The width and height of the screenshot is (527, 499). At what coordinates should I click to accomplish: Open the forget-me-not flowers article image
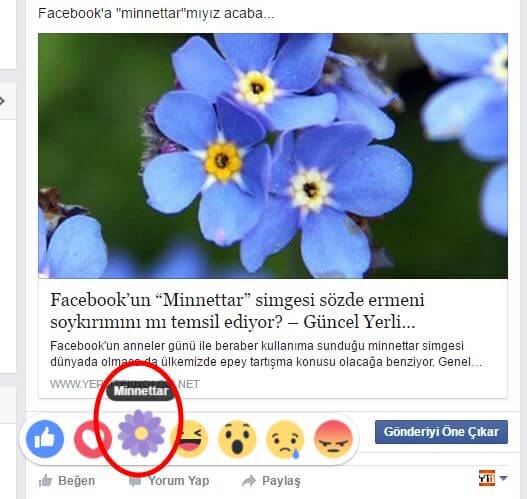click(273, 156)
